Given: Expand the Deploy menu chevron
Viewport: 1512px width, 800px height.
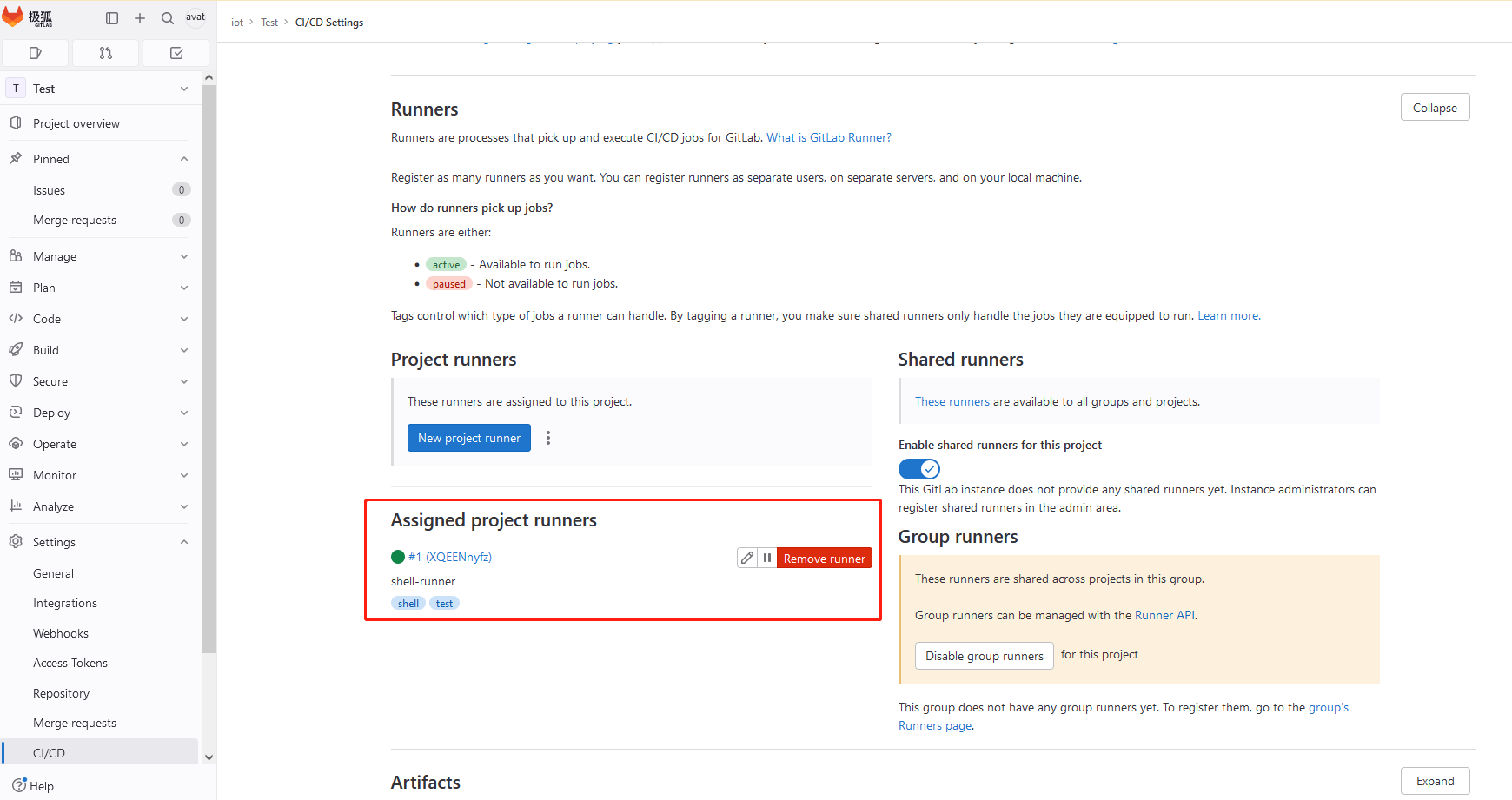Looking at the screenshot, I should pyautogui.click(x=184, y=413).
